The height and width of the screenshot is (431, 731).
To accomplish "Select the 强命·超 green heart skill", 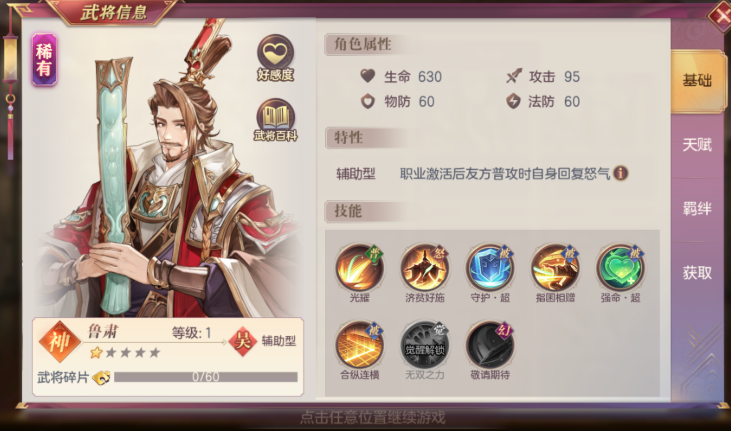I will tap(620, 268).
